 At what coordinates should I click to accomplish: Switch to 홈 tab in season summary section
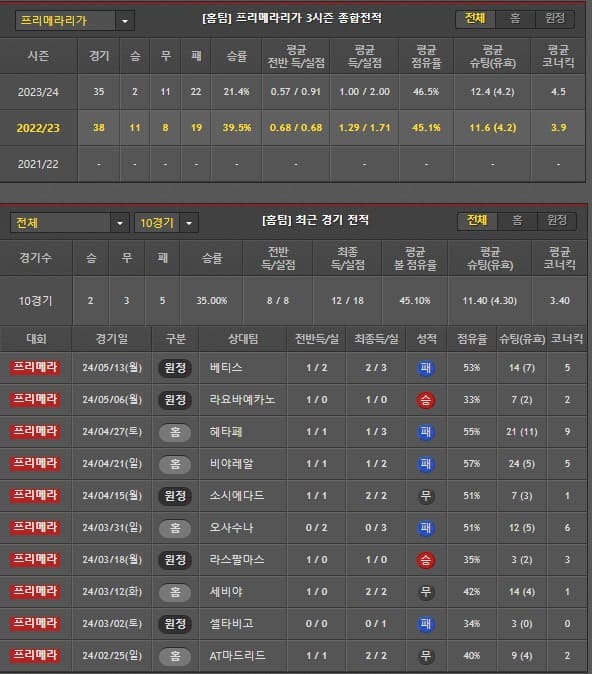515,18
